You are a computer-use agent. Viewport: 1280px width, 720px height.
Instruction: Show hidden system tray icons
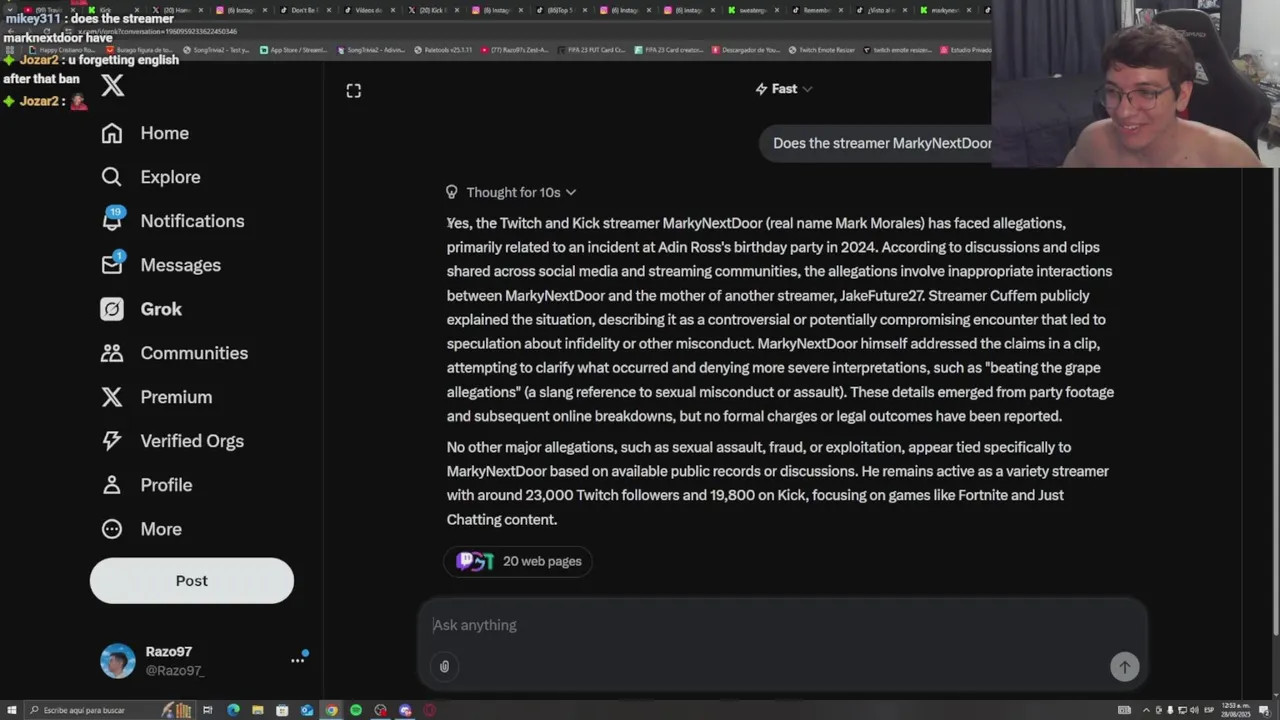1146,710
